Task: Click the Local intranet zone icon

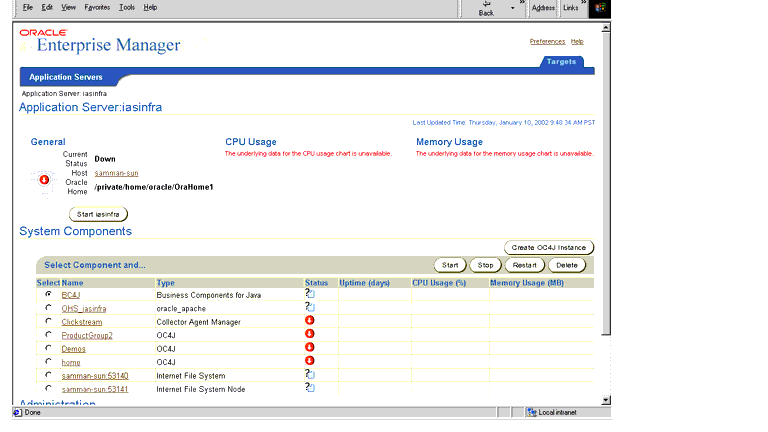Action: click(x=532, y=412)
